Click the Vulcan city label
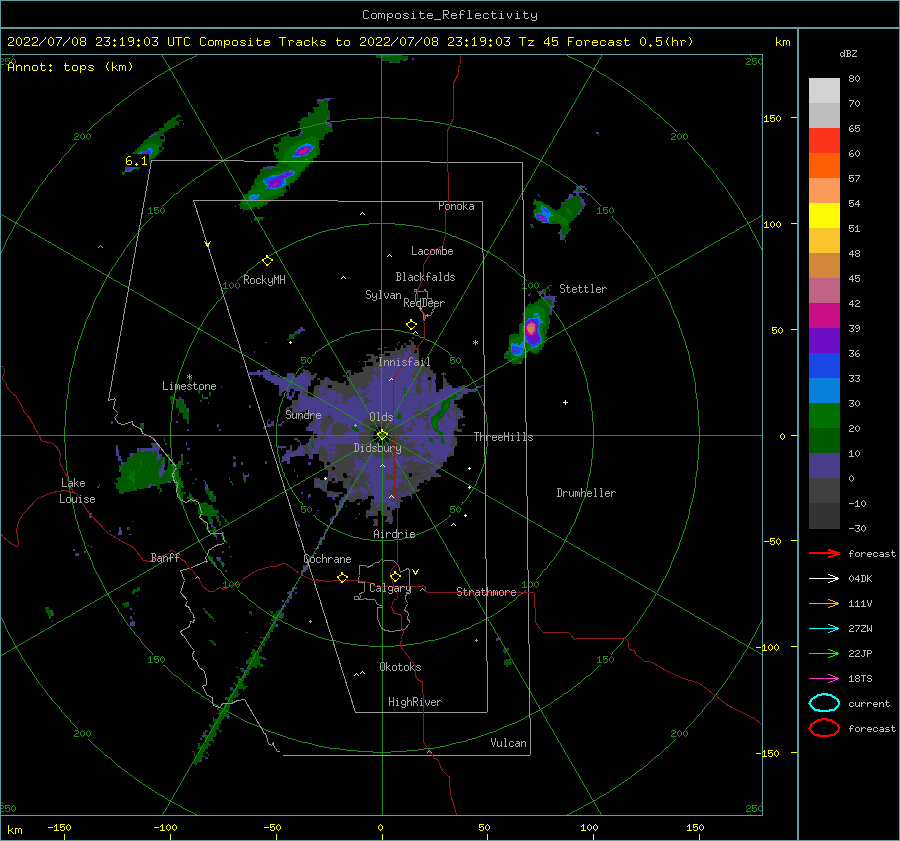The image size is (900, 841). tap(509, 743)
